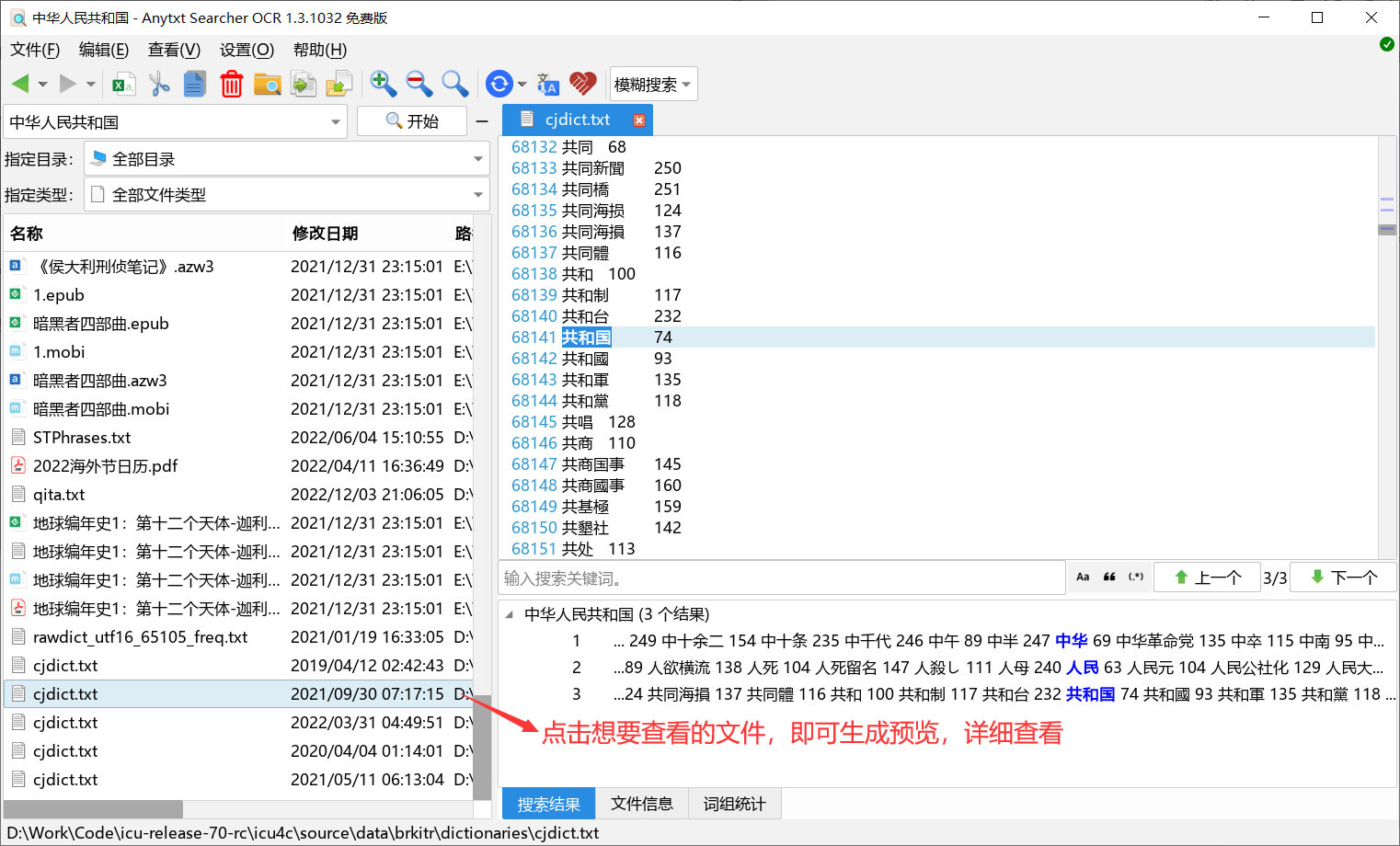The width and height of the screenshot is (1400, 846).
Task: Open the 编辑(E) menu
Action: [x=104, y=50]
